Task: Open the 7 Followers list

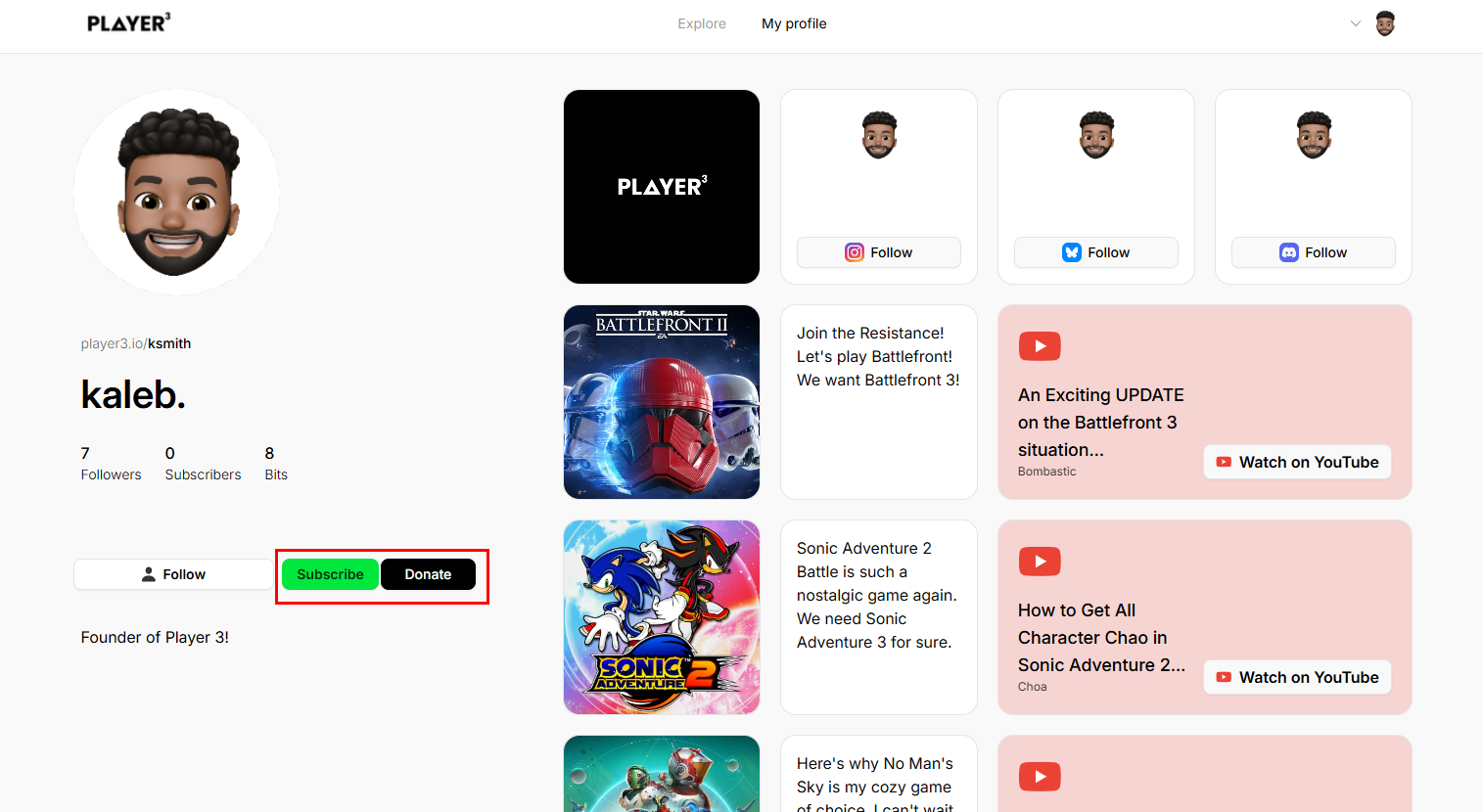Action: click(x=111, y=464)
